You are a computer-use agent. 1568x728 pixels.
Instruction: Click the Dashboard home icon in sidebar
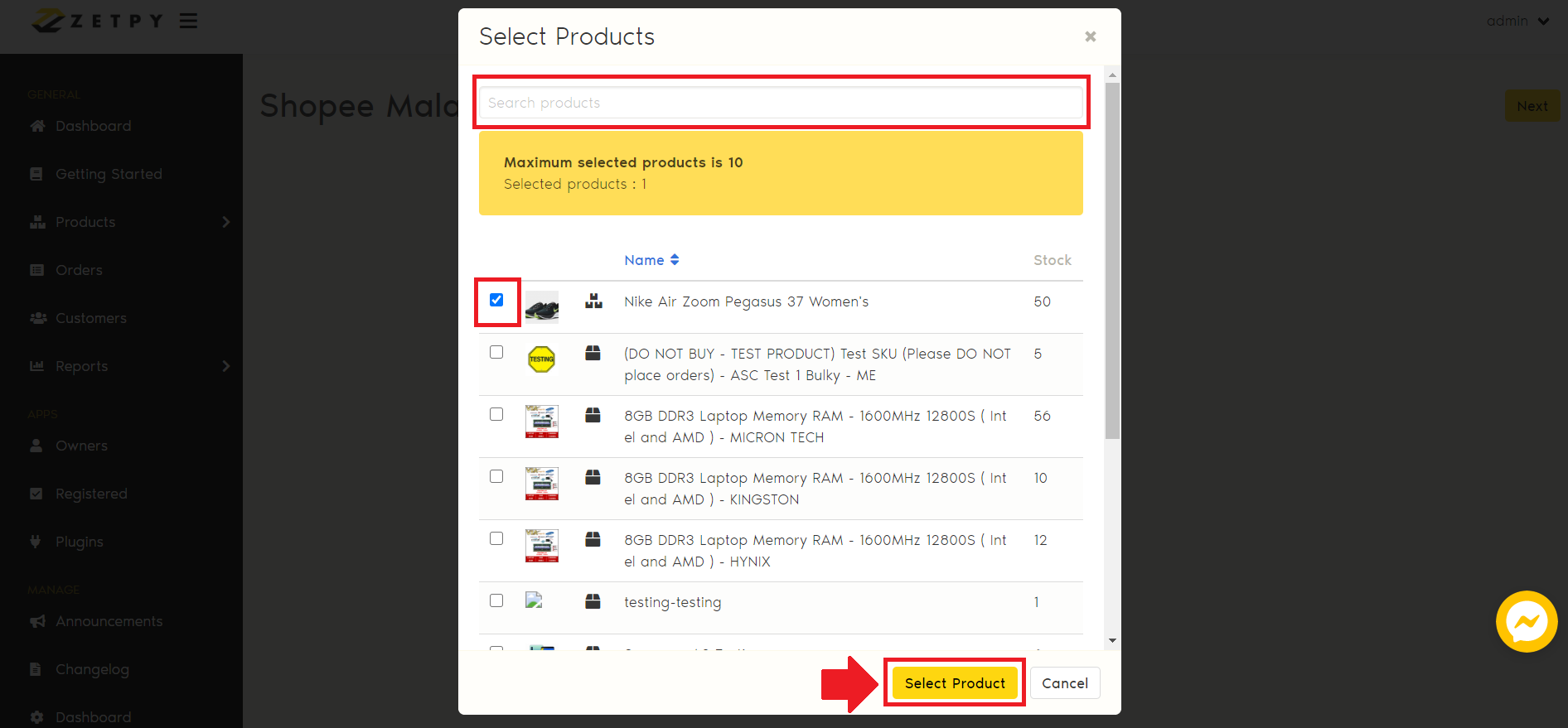(x=37, y=126)
